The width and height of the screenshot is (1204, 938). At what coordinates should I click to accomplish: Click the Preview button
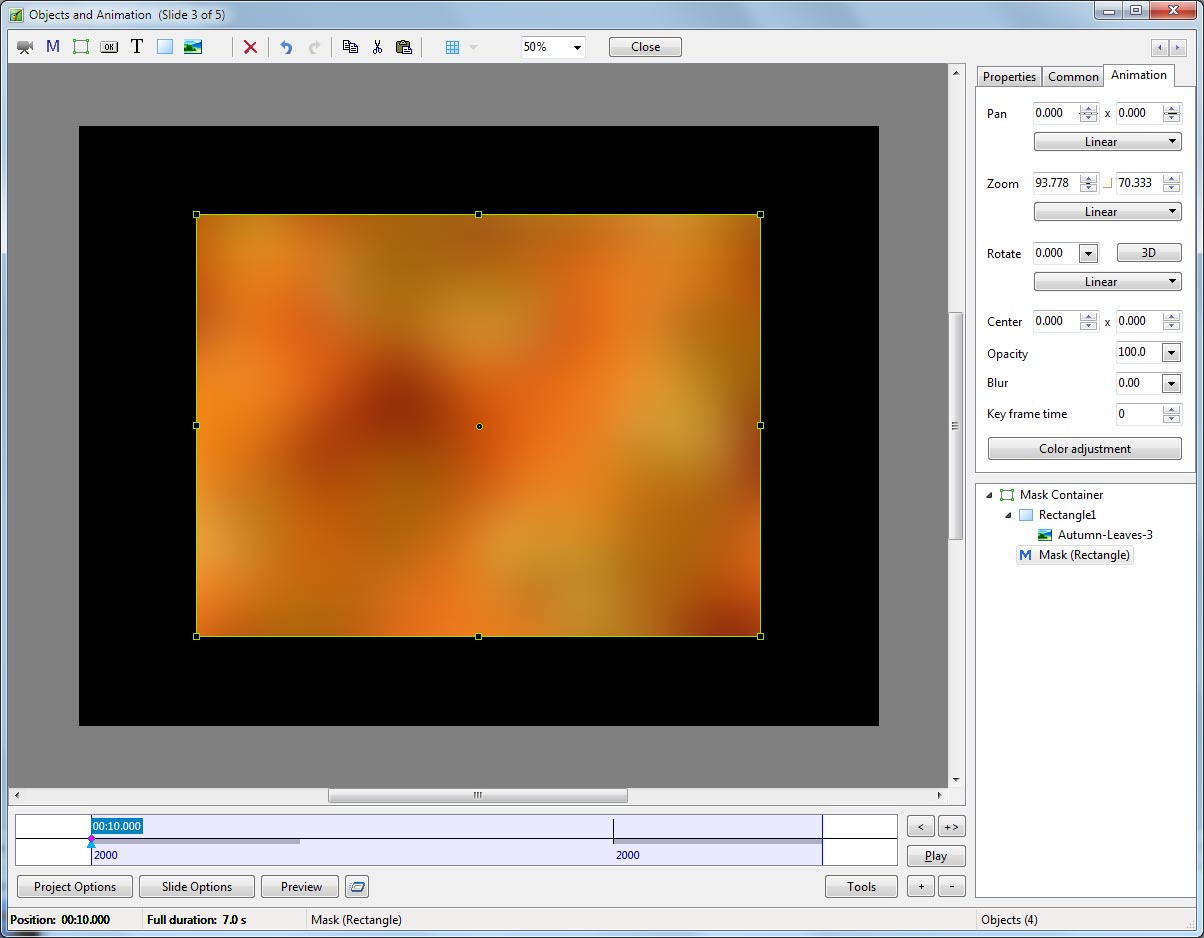pos(301,886)
